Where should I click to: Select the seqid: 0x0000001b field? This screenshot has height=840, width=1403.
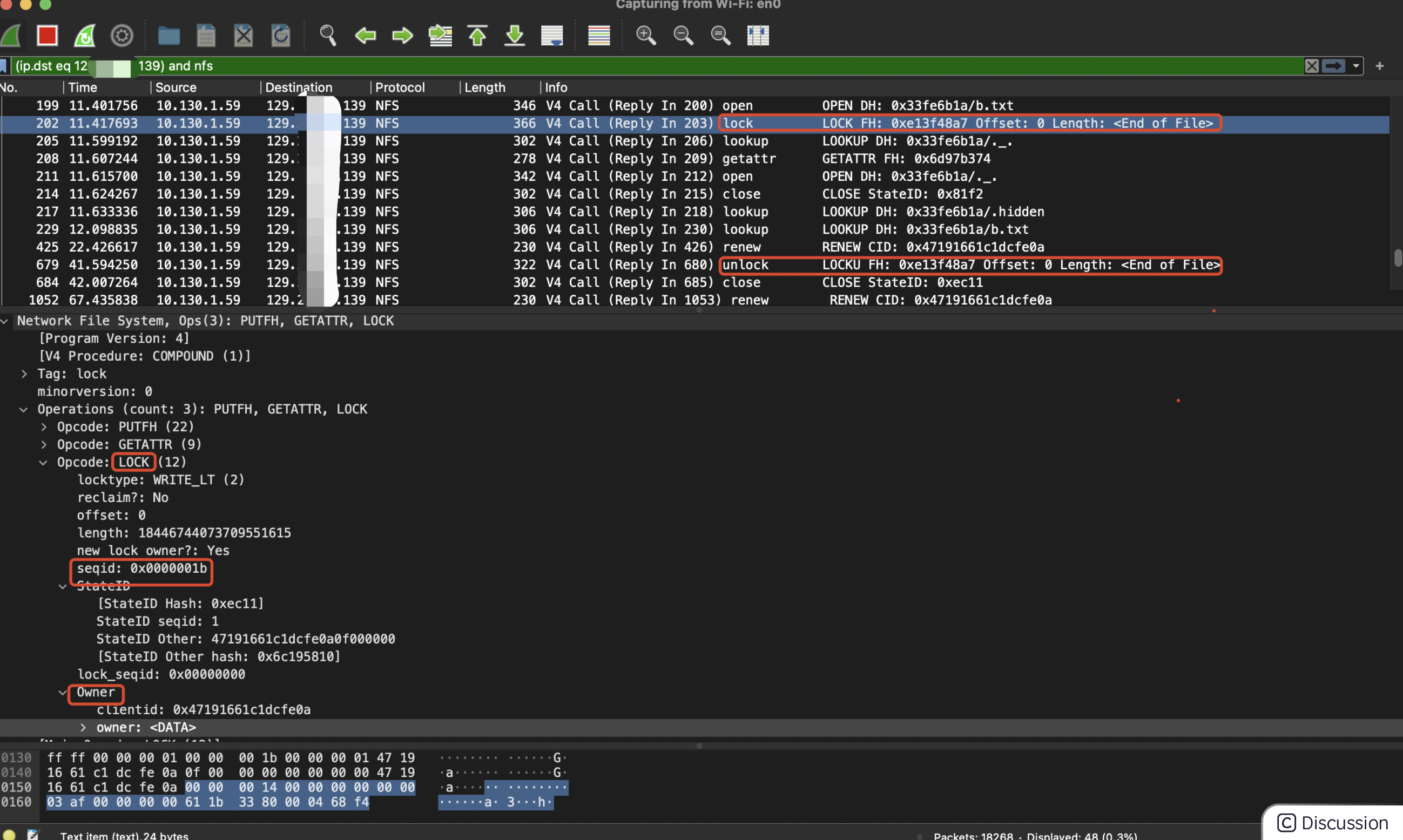coord(142,568)
